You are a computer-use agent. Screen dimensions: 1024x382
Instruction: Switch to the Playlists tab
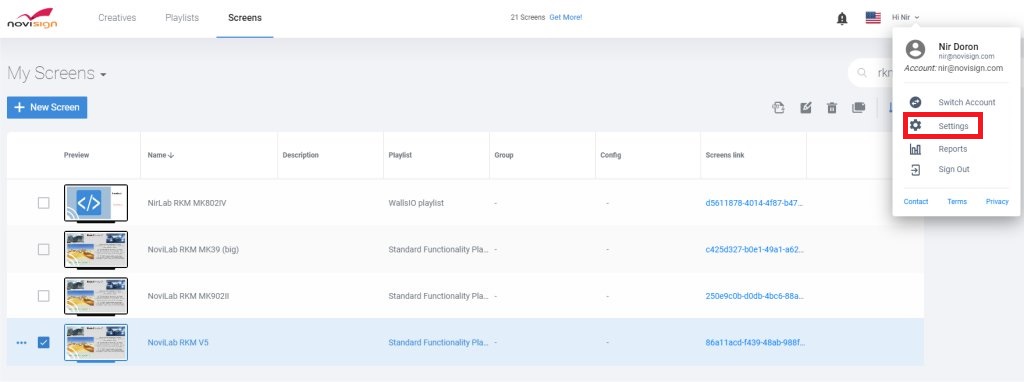pos(182,18)
